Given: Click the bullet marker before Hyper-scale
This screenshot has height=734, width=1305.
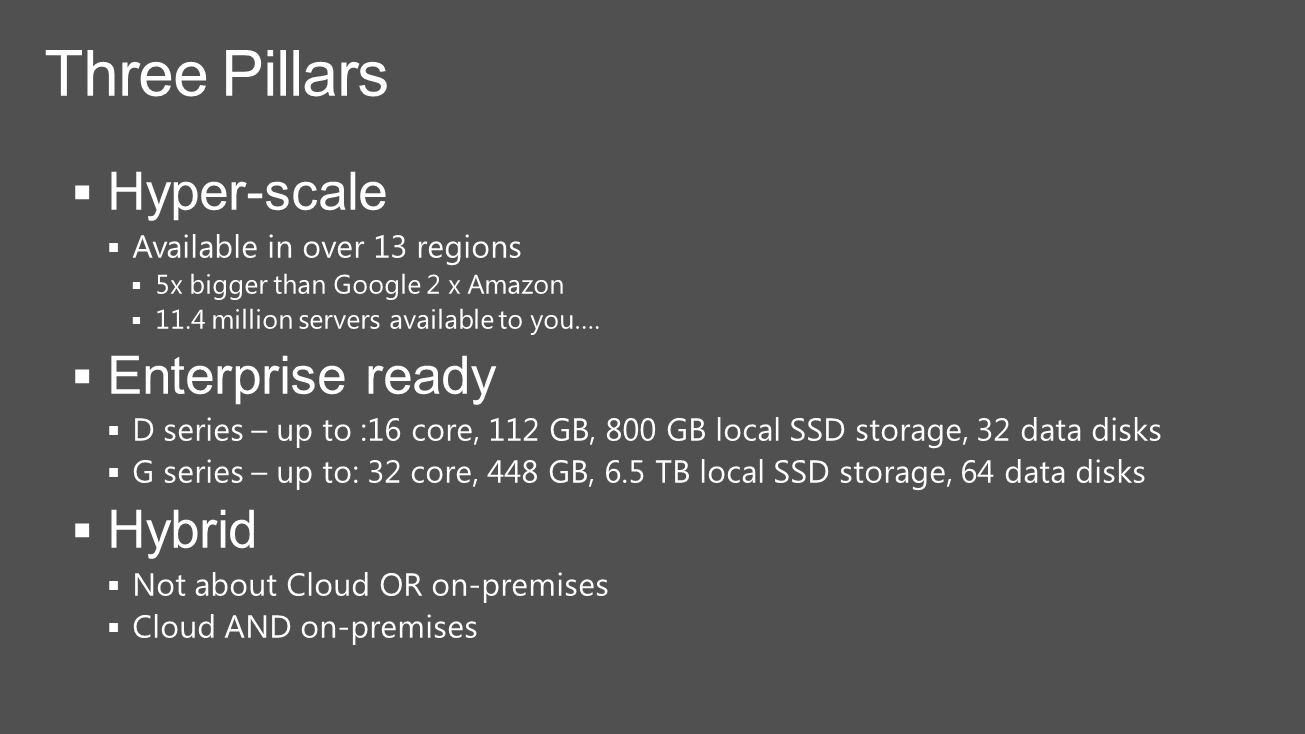Looking at the screenshot, I should pos(84,190).
